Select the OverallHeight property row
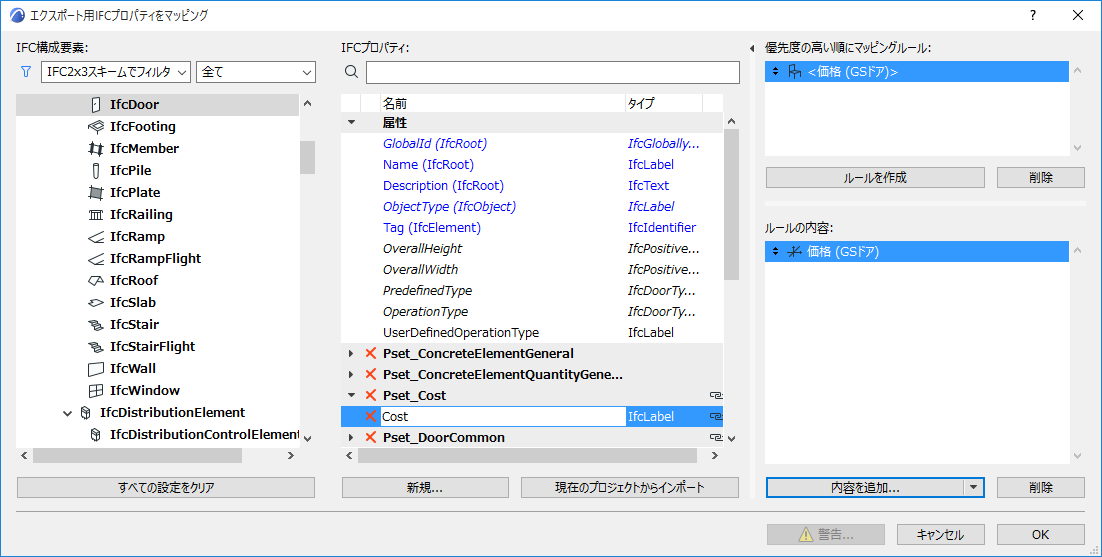Image resolution: width=1102 pixels, height=557 pixels. tap(532, 249)
